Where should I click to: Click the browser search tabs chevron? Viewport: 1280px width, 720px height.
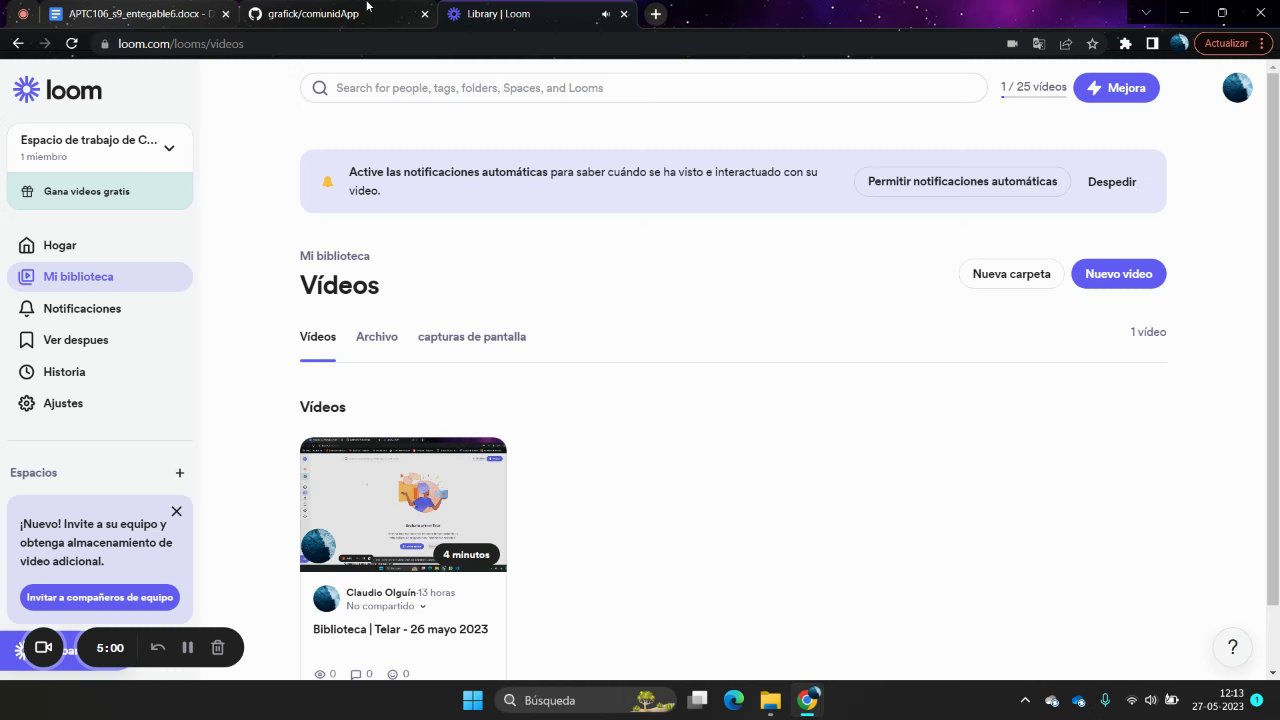[1146, 13]
